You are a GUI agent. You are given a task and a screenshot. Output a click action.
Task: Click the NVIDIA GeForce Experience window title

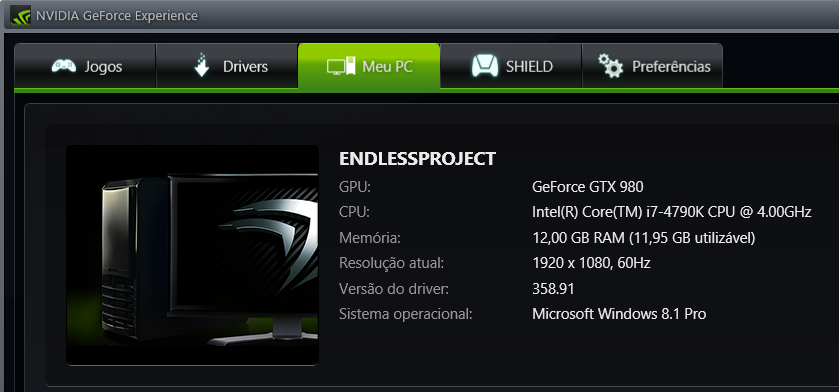117,16
